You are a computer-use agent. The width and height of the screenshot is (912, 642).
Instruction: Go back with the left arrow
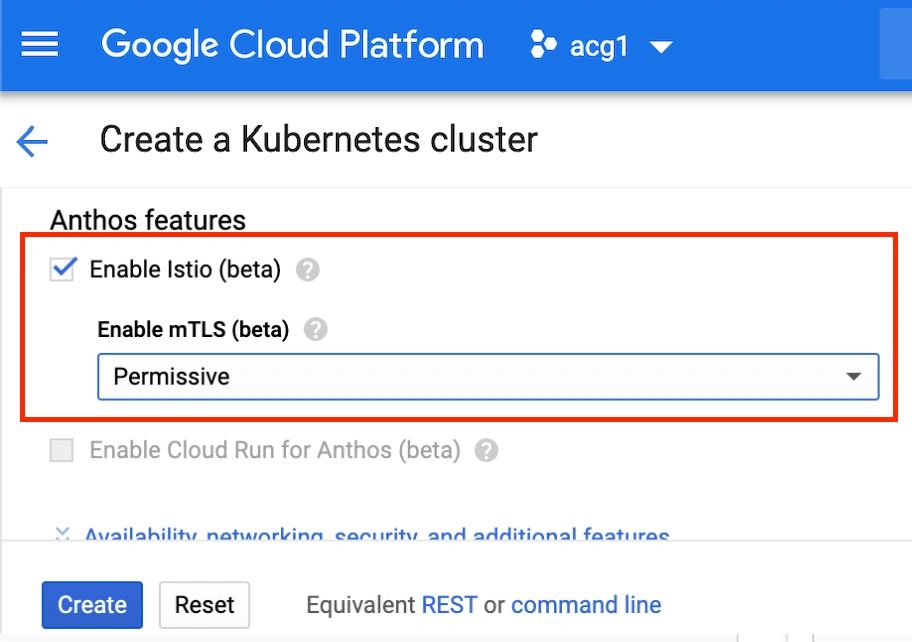coord(32,141)
